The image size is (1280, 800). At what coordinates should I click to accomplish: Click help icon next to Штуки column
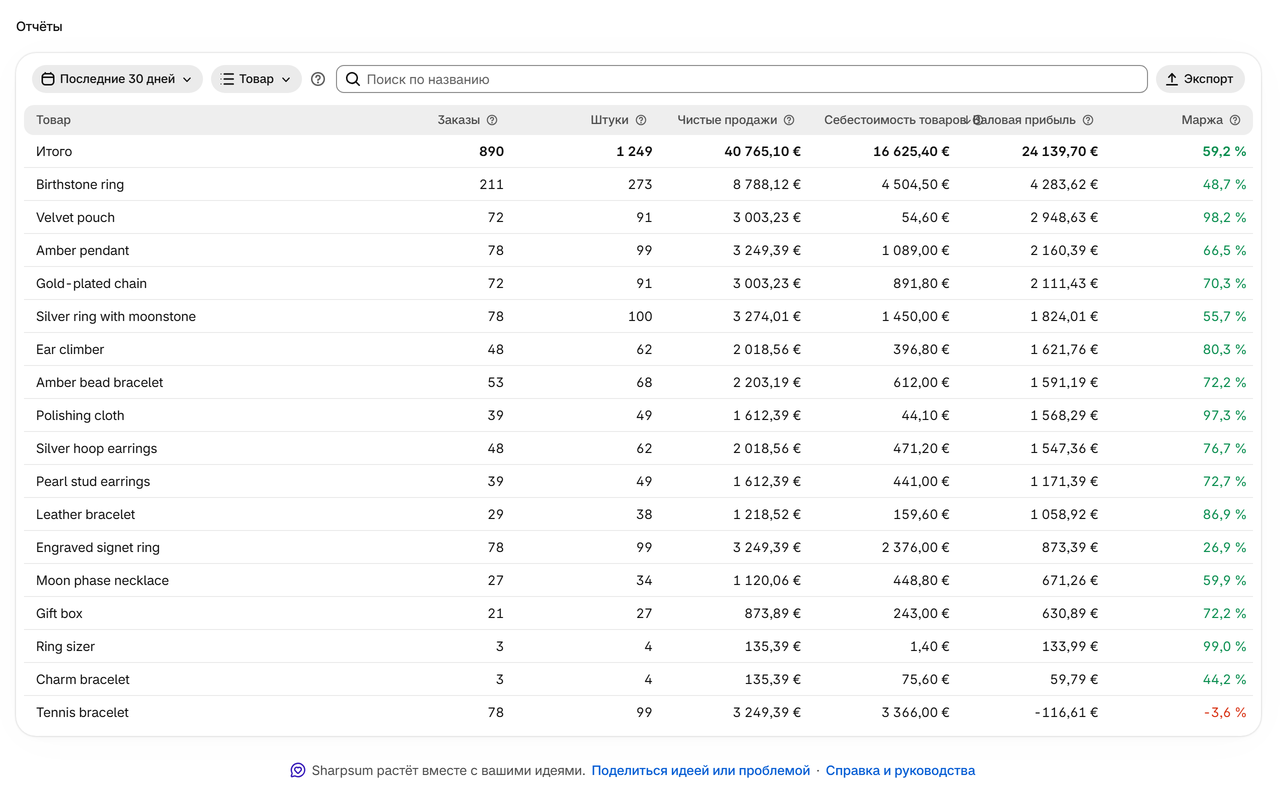tap(641, 120)
